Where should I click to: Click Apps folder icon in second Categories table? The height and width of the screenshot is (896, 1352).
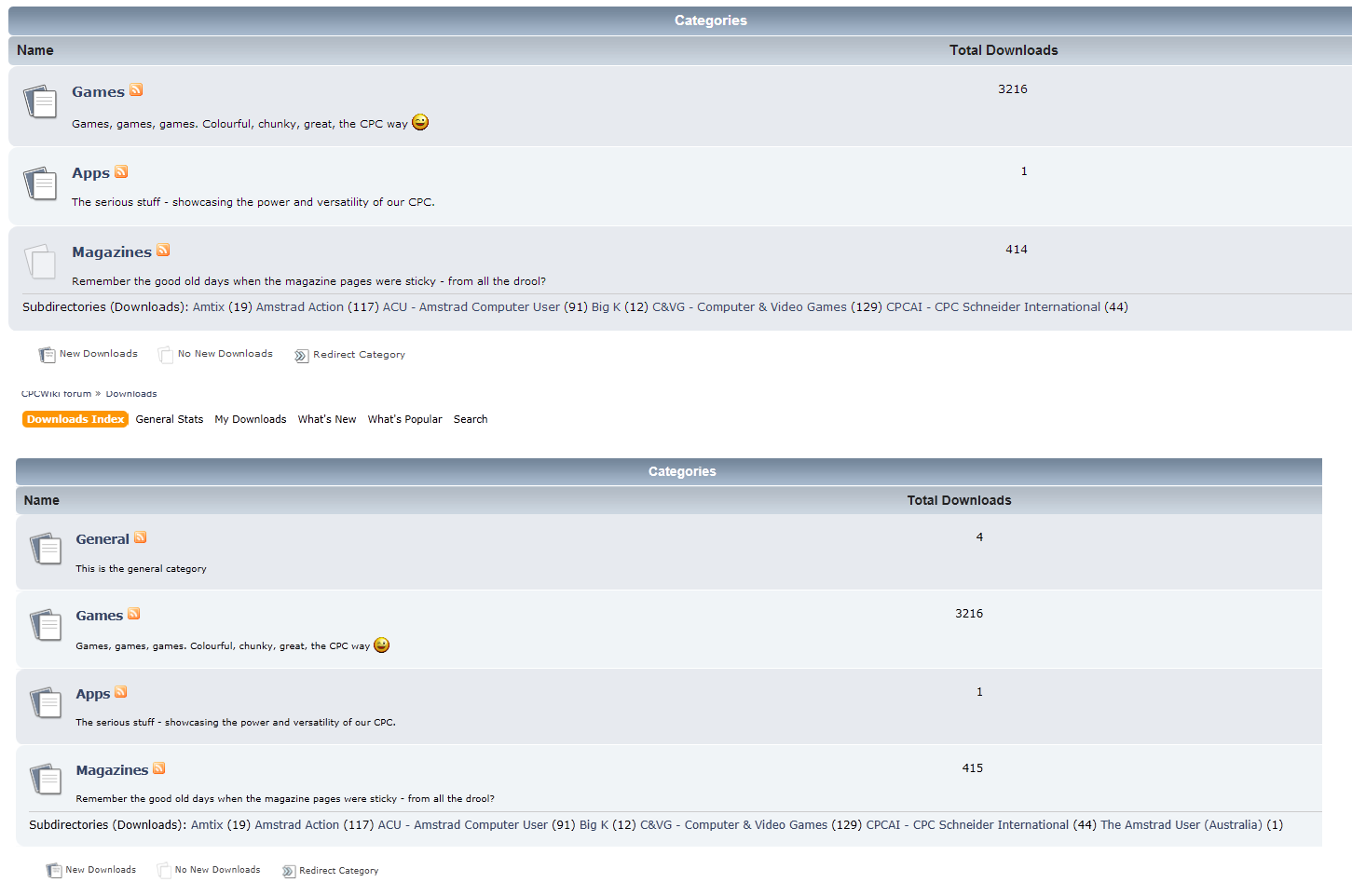click(x=46, y=703)
